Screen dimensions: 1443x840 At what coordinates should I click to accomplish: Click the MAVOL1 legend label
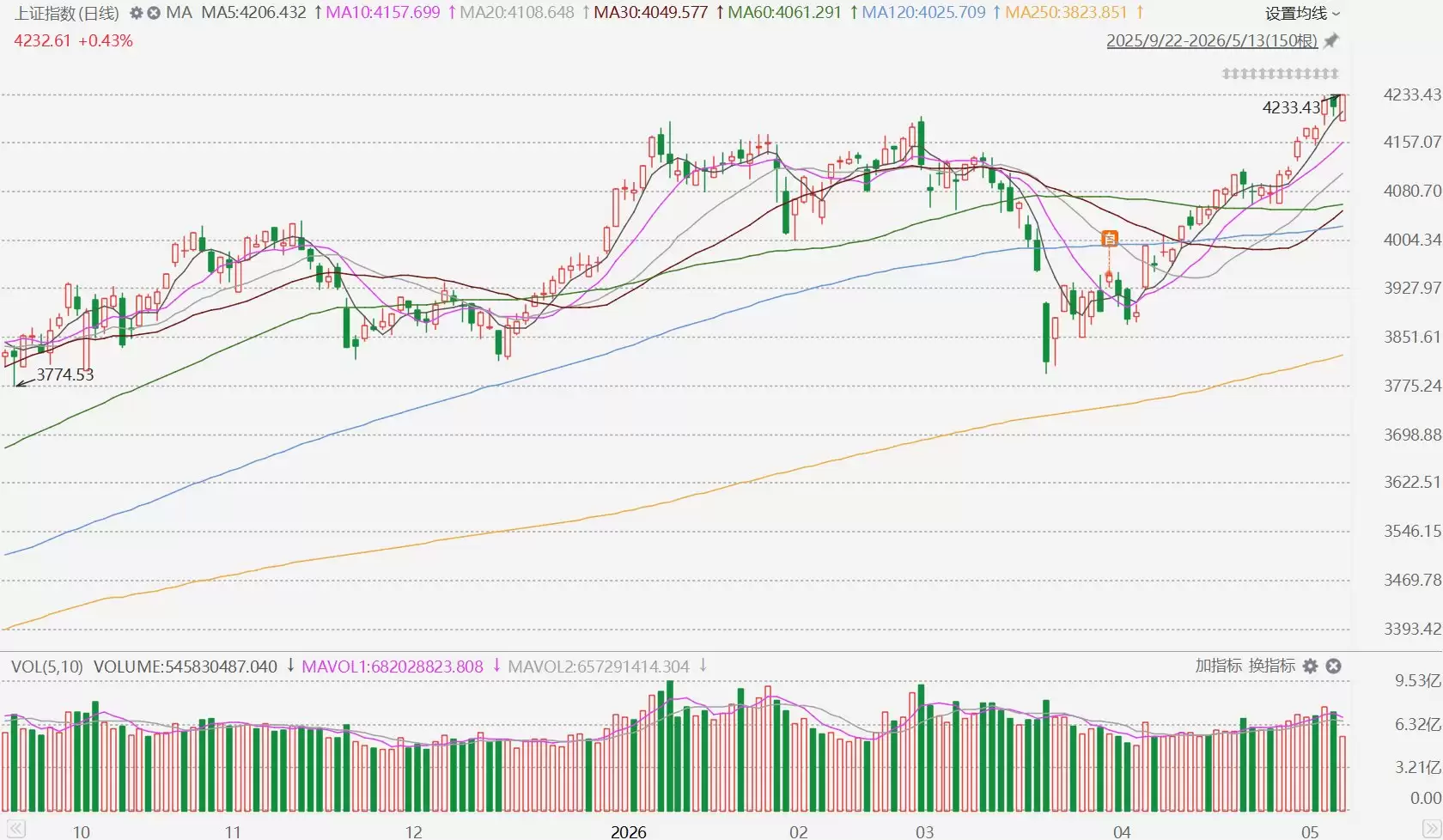(393, 667)
